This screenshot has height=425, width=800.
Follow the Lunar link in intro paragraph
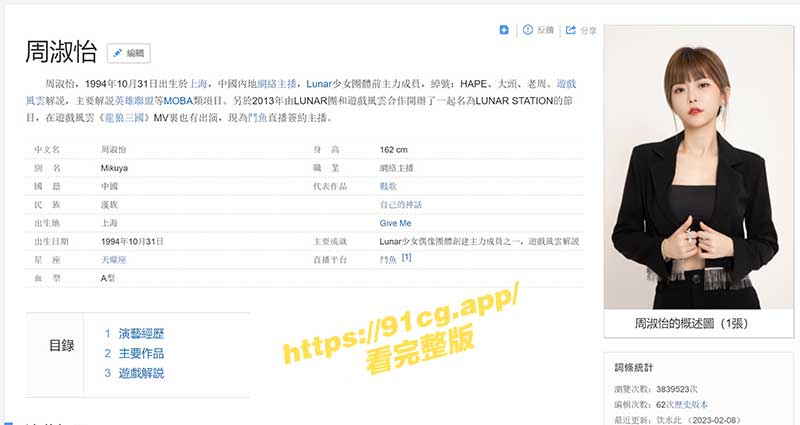(x=319, y=84)
